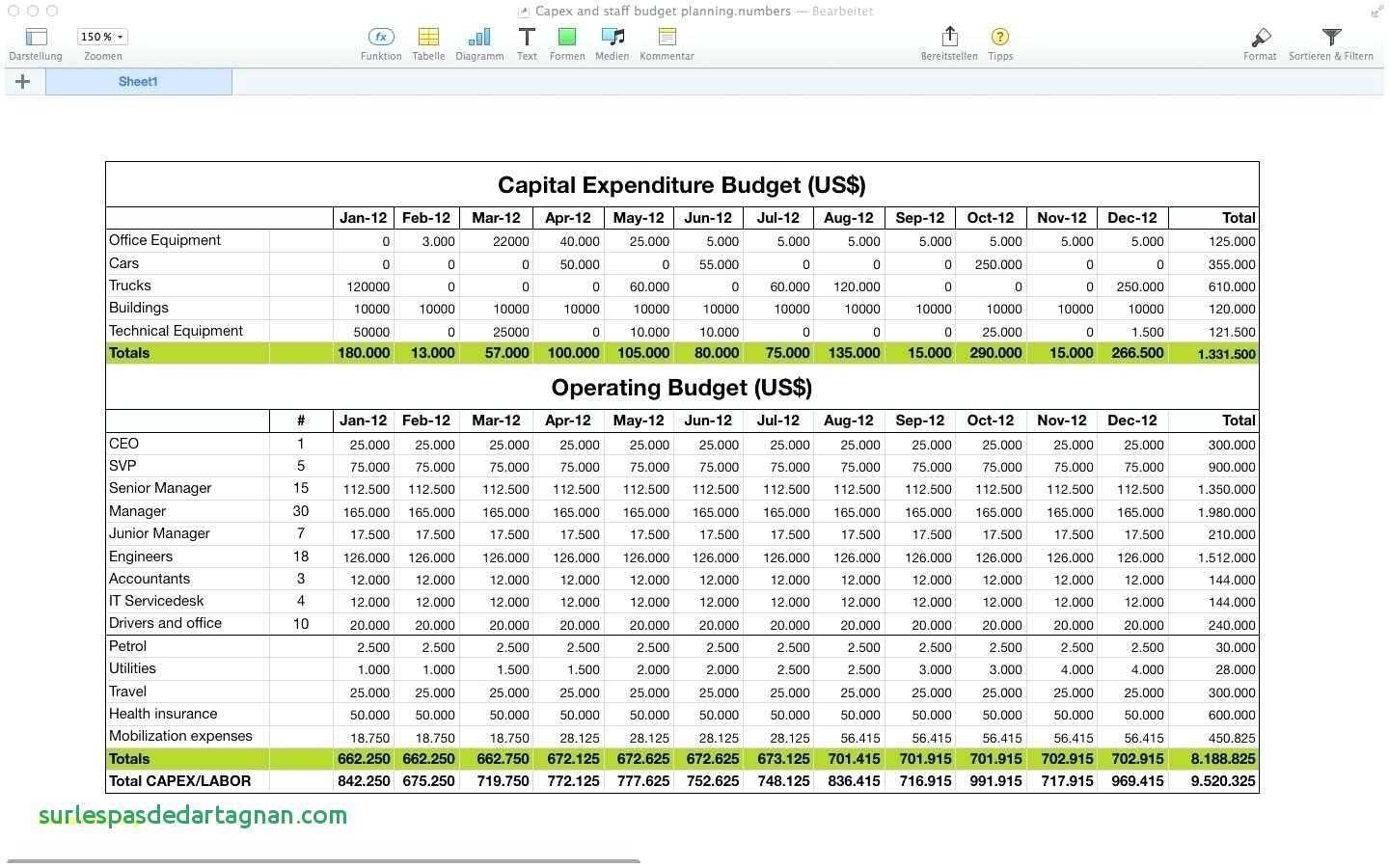Add a new sheet with plus button
The width and height of the screenshot is (1389, 868).
23,82
